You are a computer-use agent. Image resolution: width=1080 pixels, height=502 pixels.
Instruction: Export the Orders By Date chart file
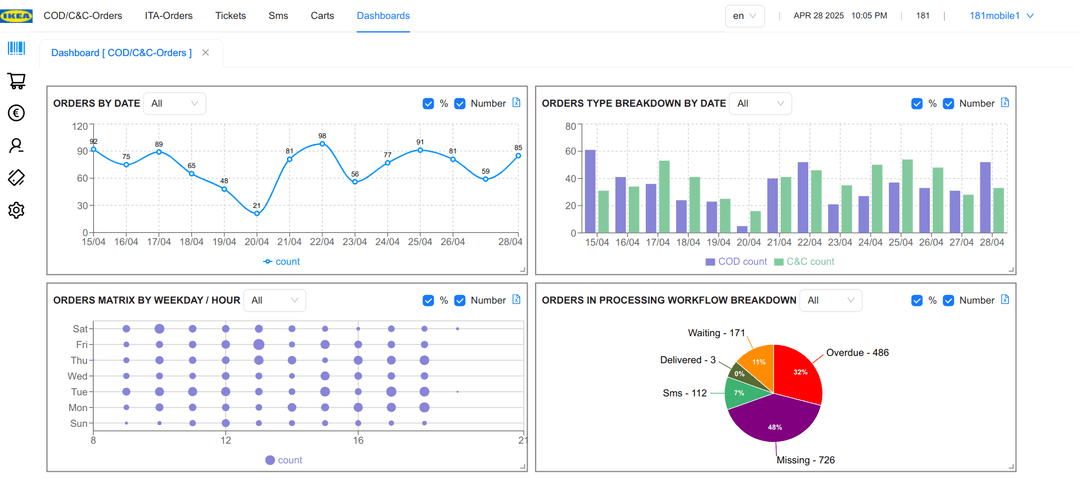pos(517,103)
